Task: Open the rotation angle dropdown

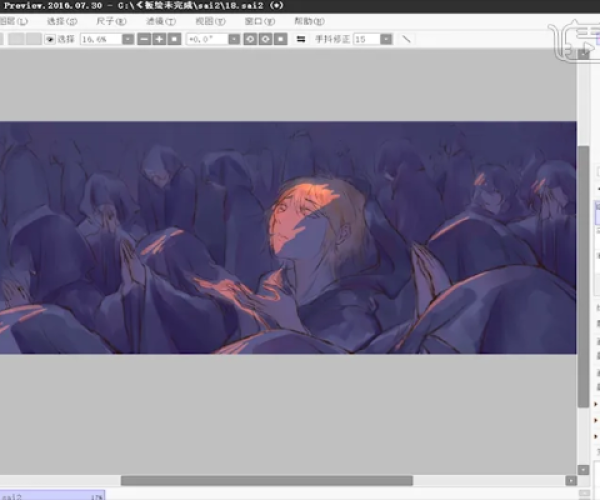Action: point(233,39)
